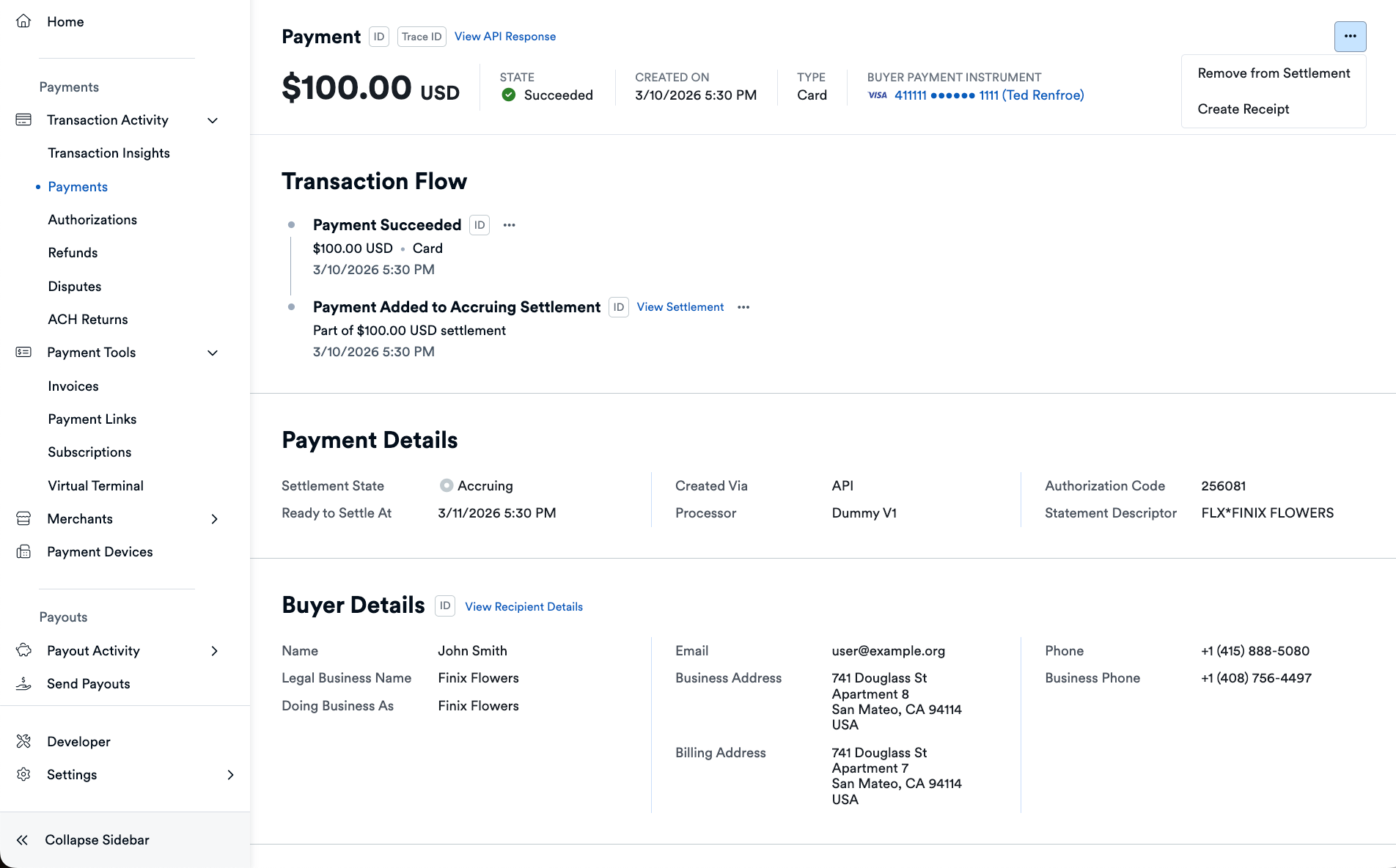Open Settings via the gear icon
The image size is (1396, 868).
coord(23,774)
